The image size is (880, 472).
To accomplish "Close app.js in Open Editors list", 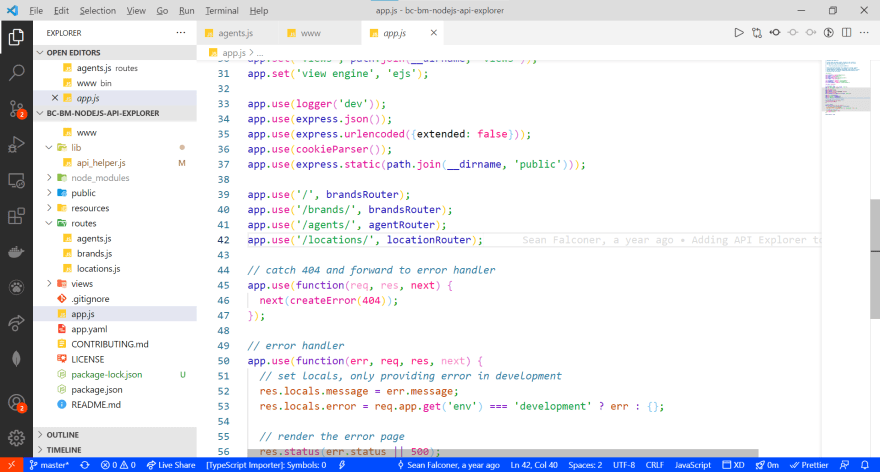I will (54, 98).
